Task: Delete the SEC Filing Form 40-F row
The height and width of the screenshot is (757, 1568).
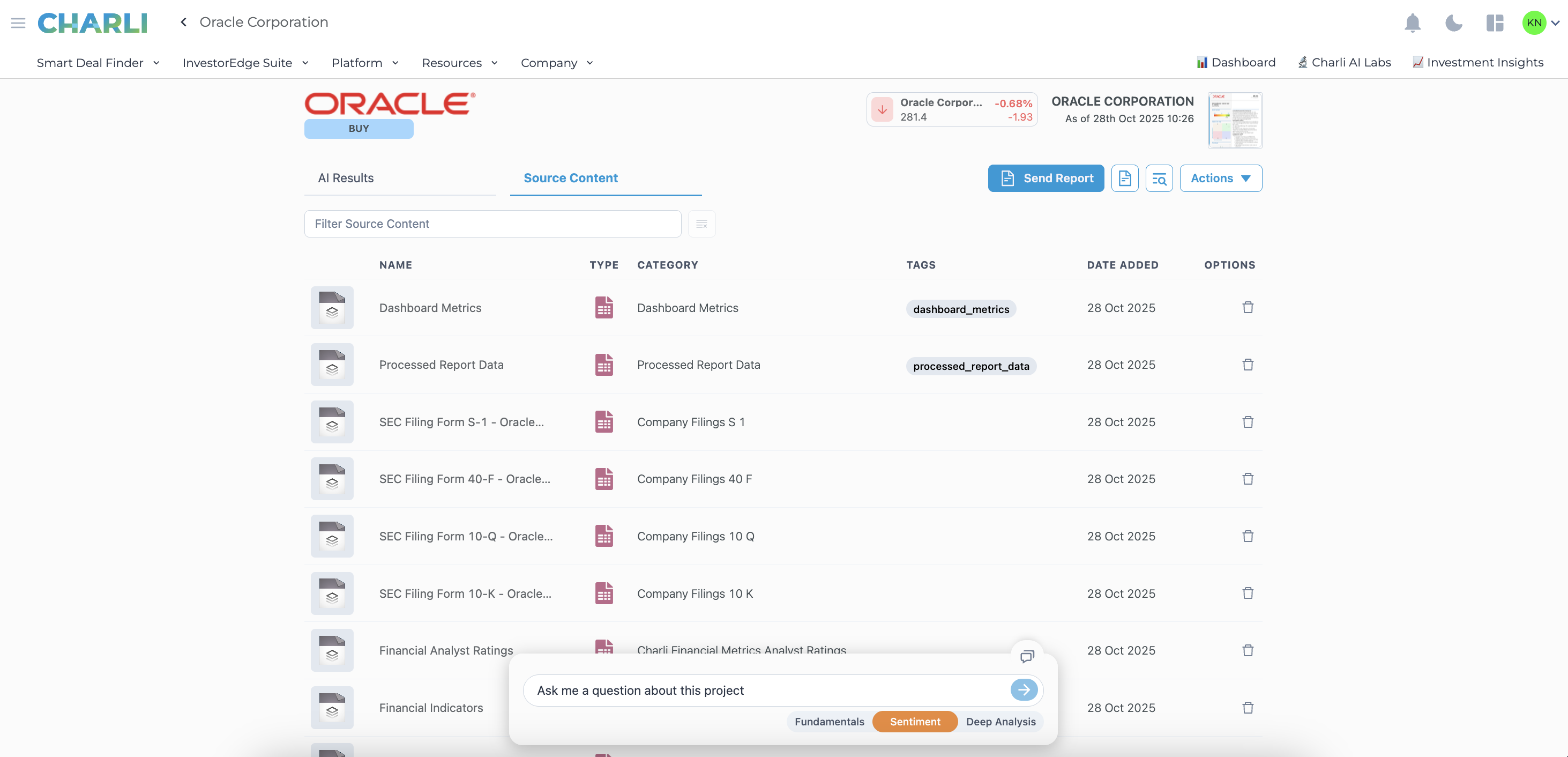Action: 1247,479
